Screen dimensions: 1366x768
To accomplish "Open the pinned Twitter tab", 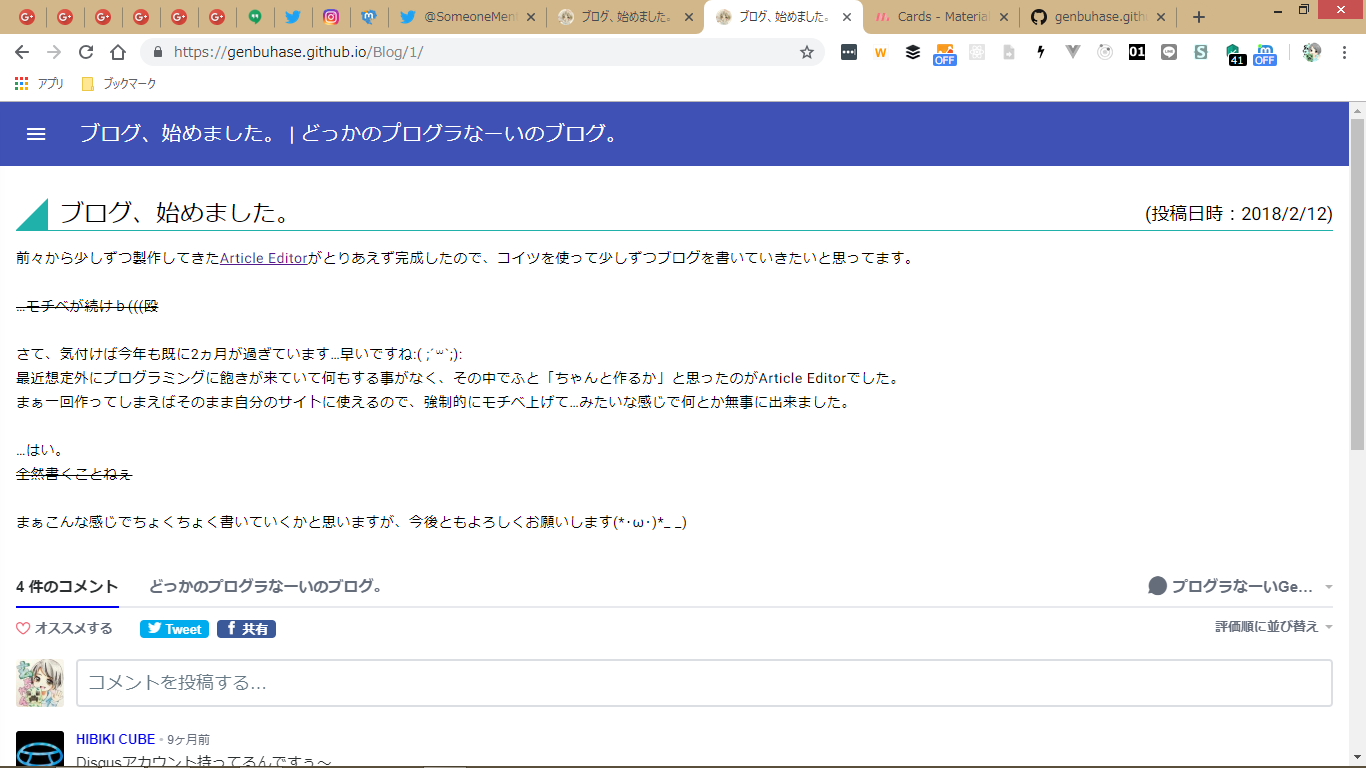I will [x=292, y=17].
